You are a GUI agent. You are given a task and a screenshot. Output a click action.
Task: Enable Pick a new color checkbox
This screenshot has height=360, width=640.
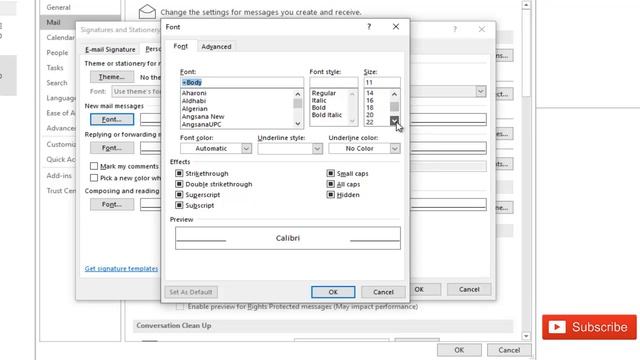pos(94,178)
